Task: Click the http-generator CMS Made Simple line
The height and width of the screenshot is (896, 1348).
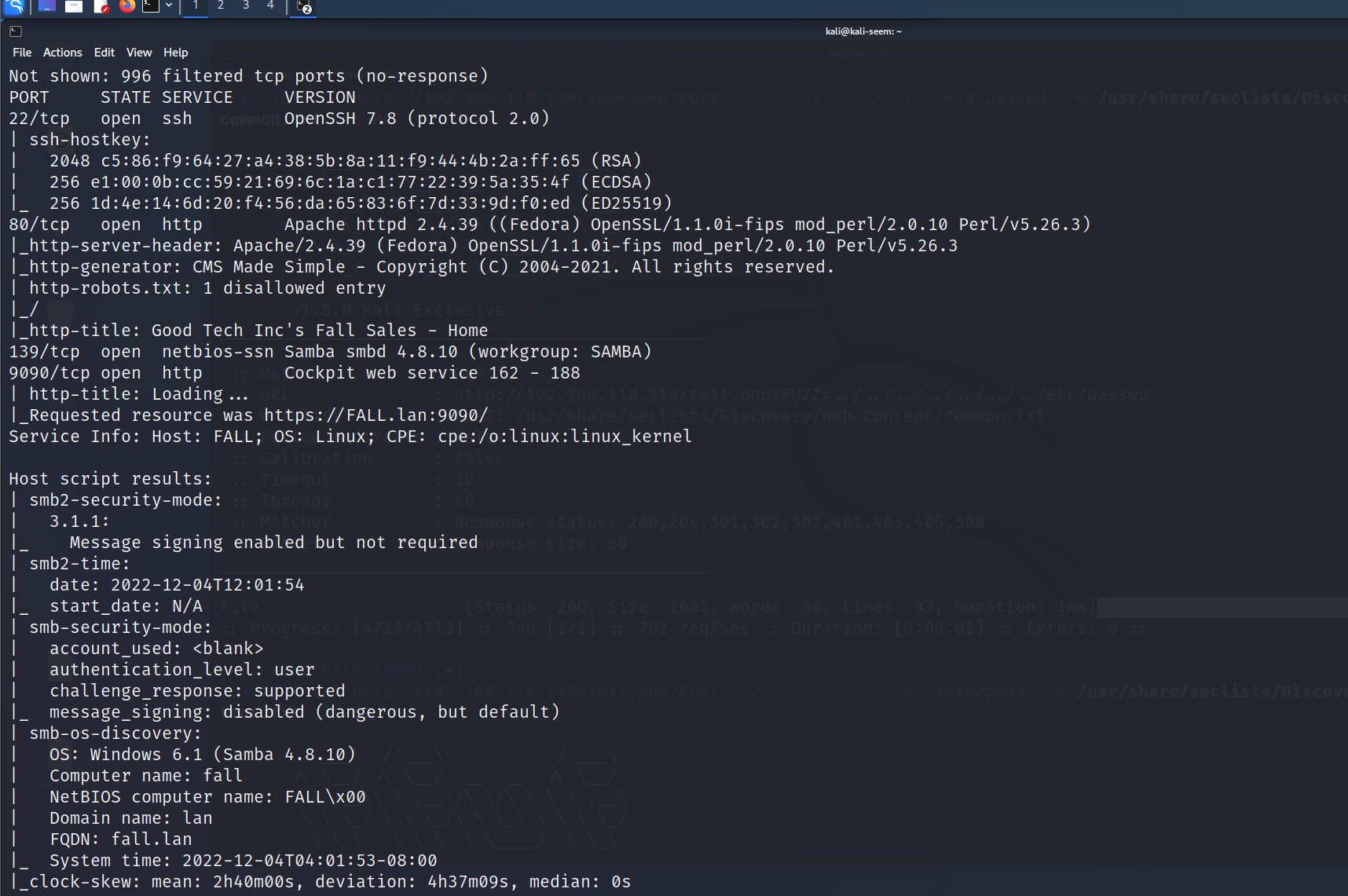Action: click(x=422, y=267)
